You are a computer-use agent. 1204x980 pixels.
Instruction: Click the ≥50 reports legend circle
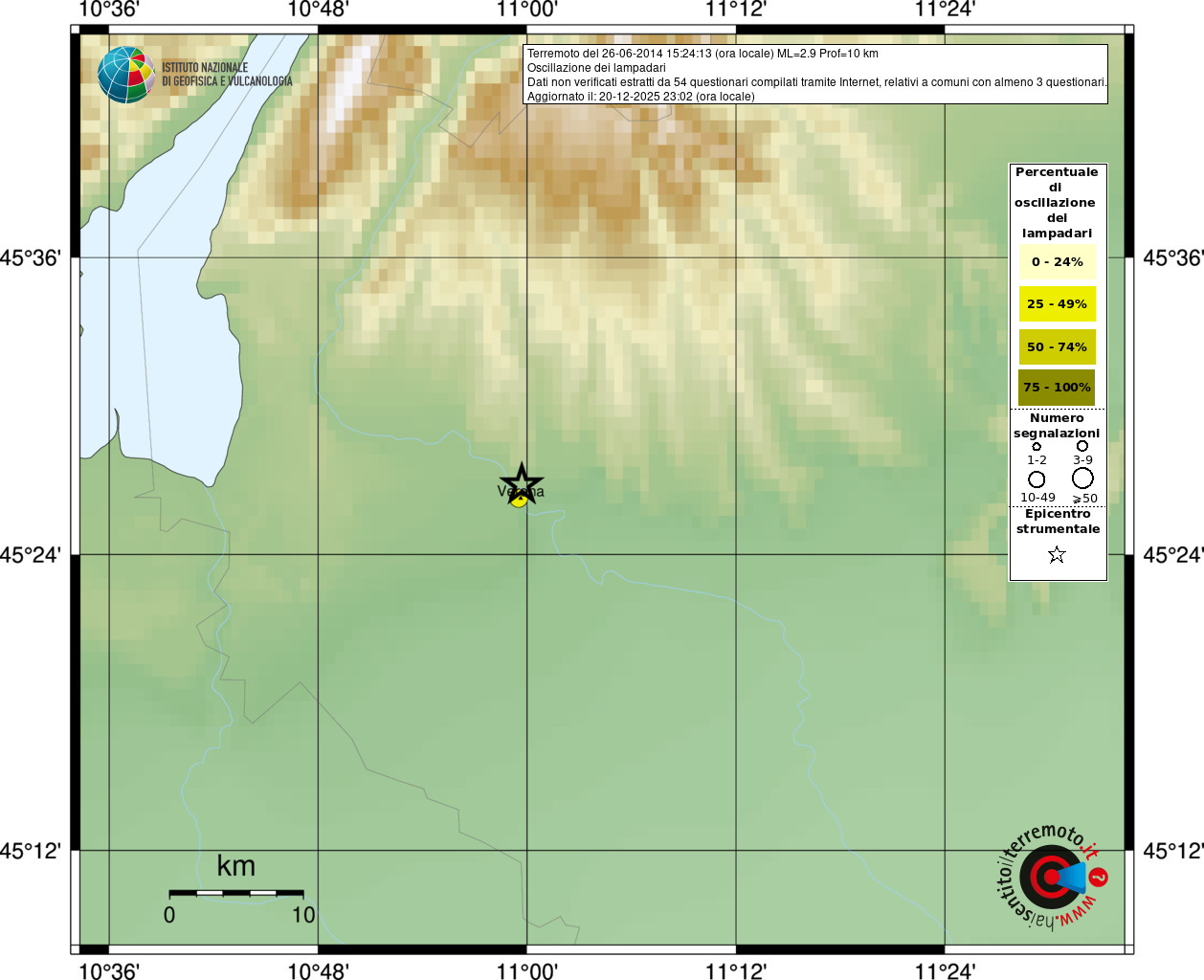[1082, 478]
